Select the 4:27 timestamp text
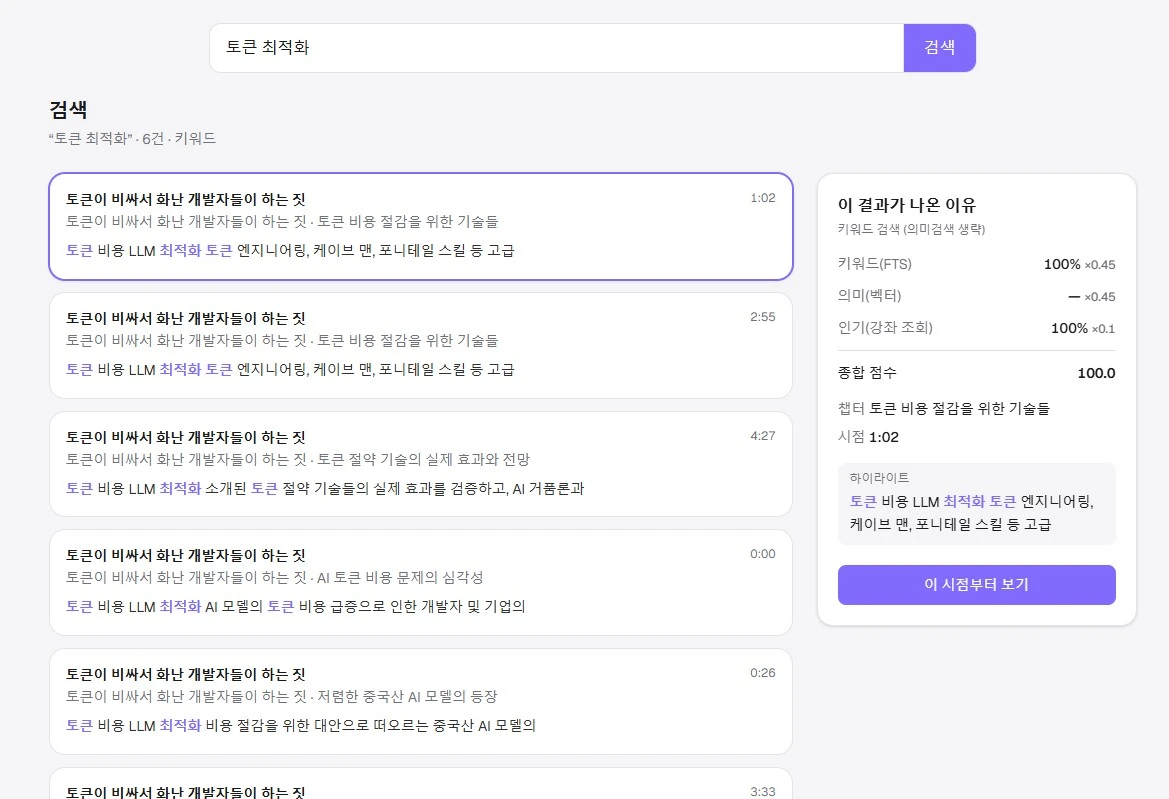The height and width of the screenshot is (799, 1169). point(763,436)
